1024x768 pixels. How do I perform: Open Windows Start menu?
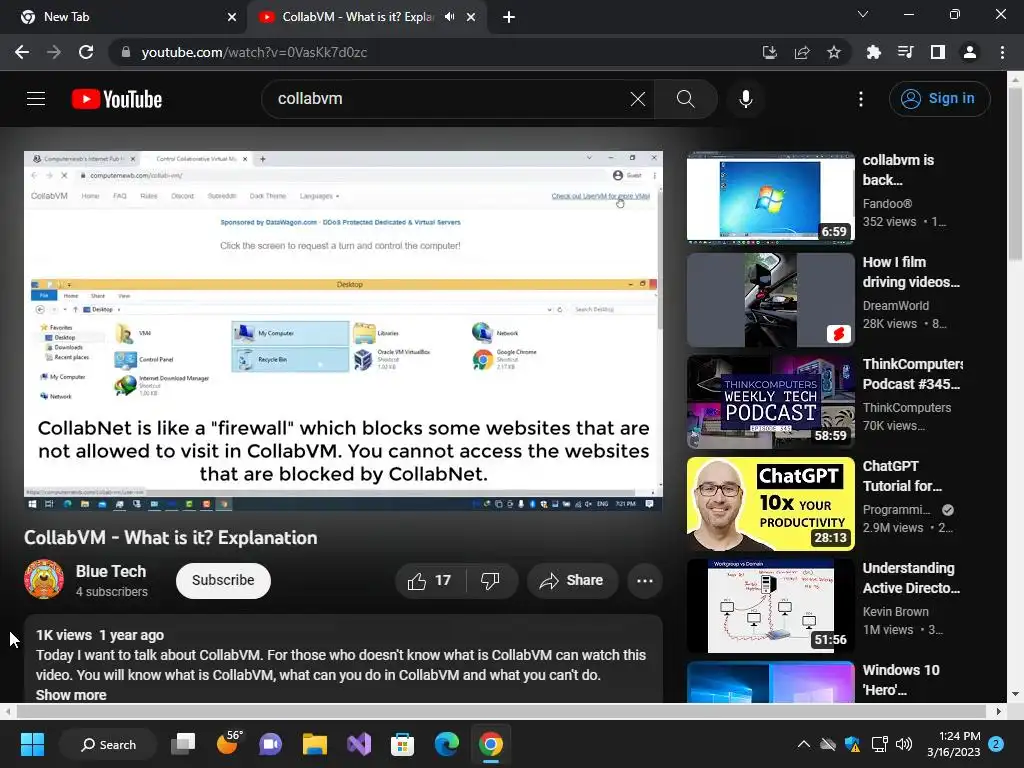(32, 744)
